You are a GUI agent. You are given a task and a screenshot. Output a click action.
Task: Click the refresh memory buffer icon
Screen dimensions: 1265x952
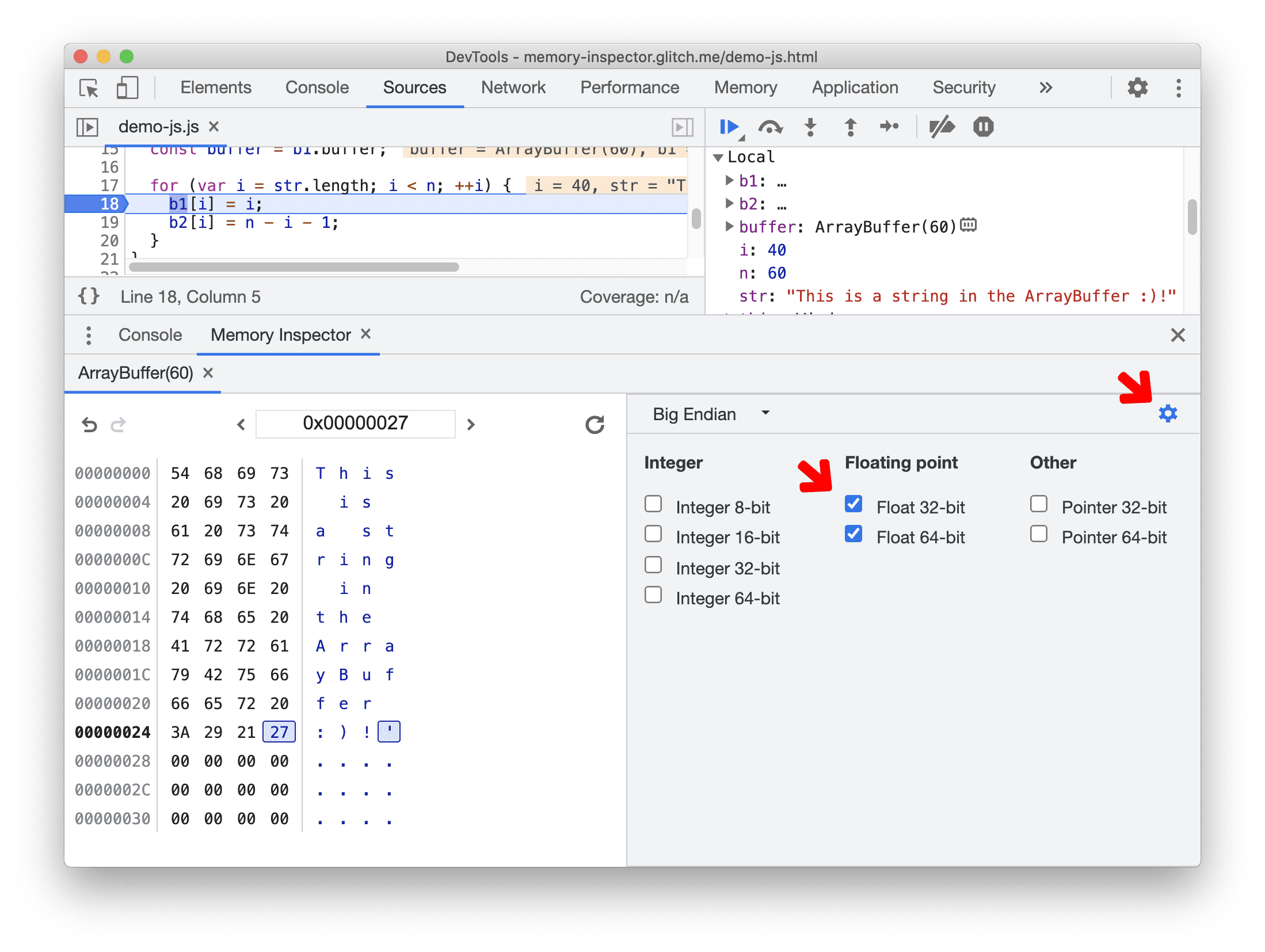[594, 423]
